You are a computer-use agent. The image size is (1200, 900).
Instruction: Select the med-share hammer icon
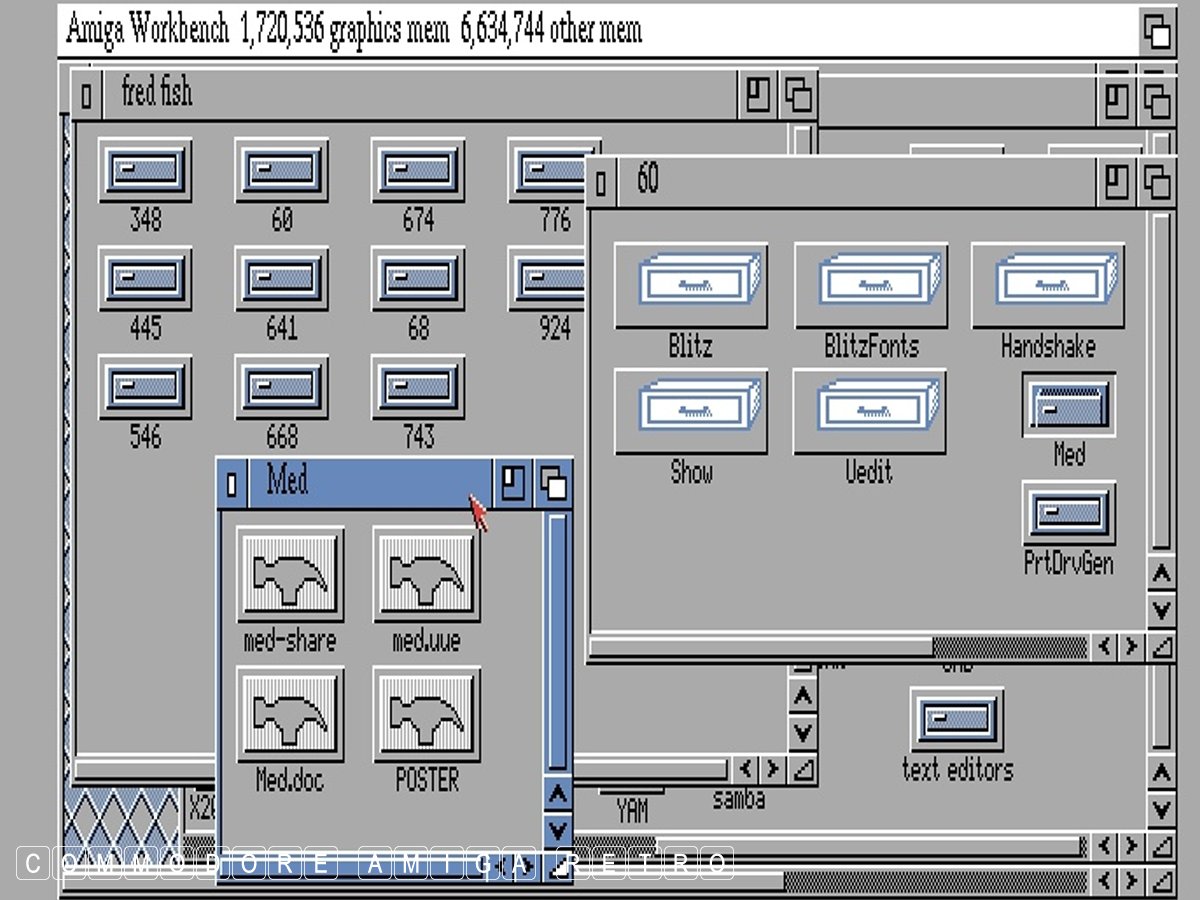click(290, 575)
